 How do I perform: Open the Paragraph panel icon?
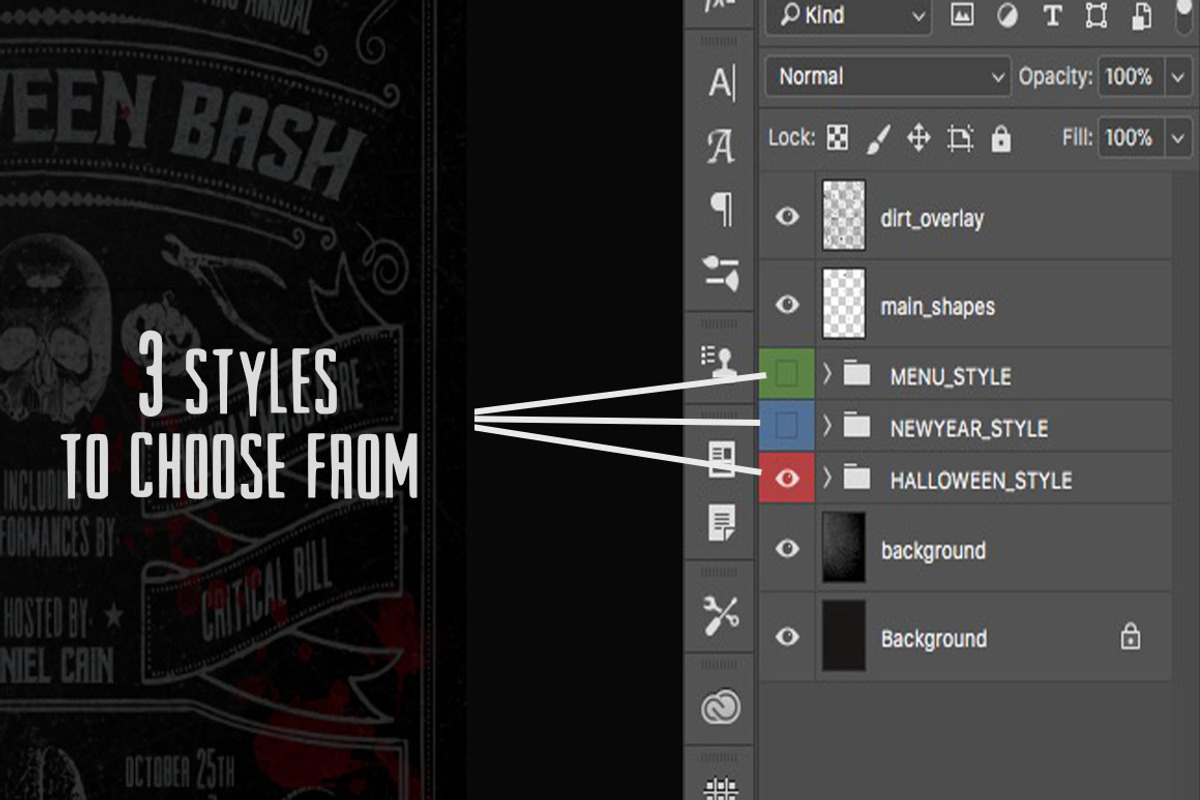721,209
